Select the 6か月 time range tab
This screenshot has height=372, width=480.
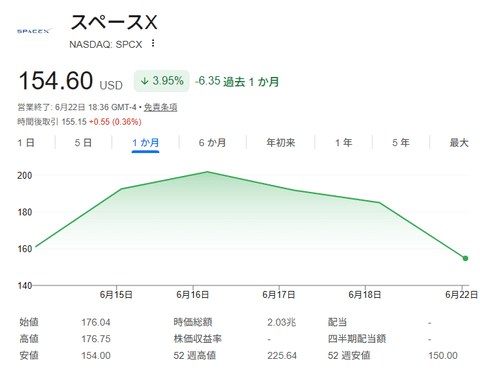tap(212, 143)
